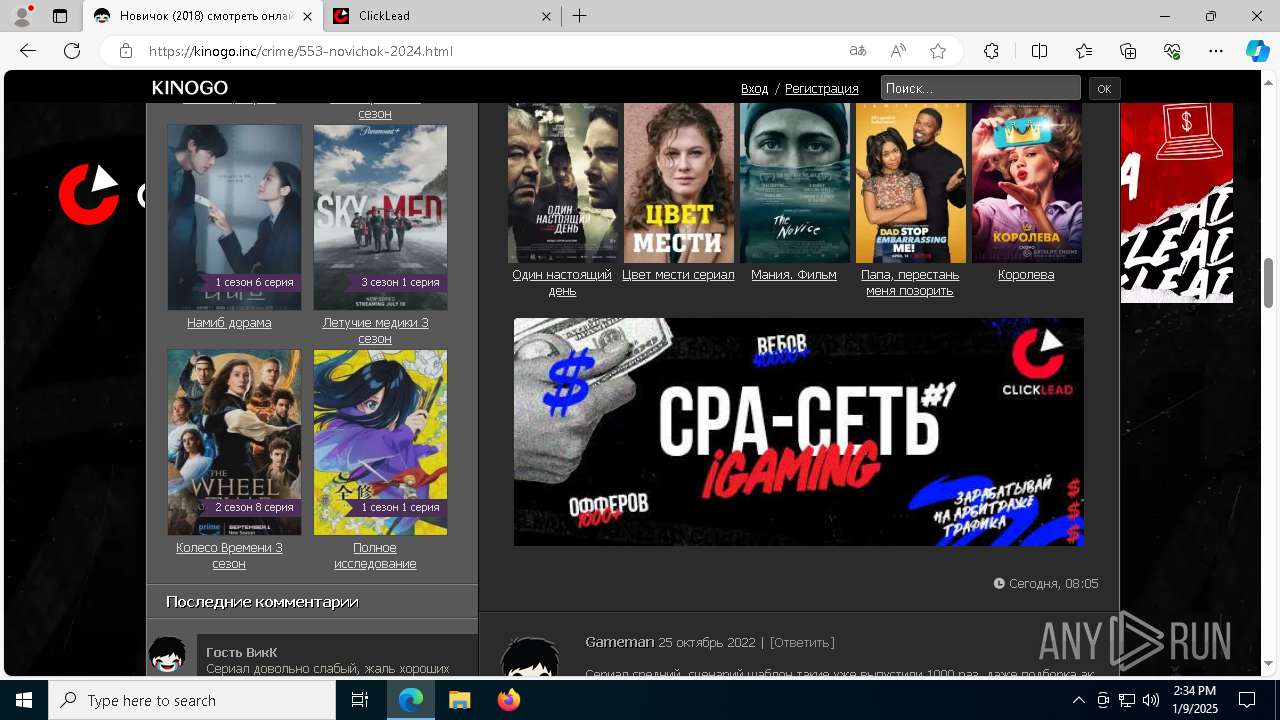Refresh the current page

72,51
